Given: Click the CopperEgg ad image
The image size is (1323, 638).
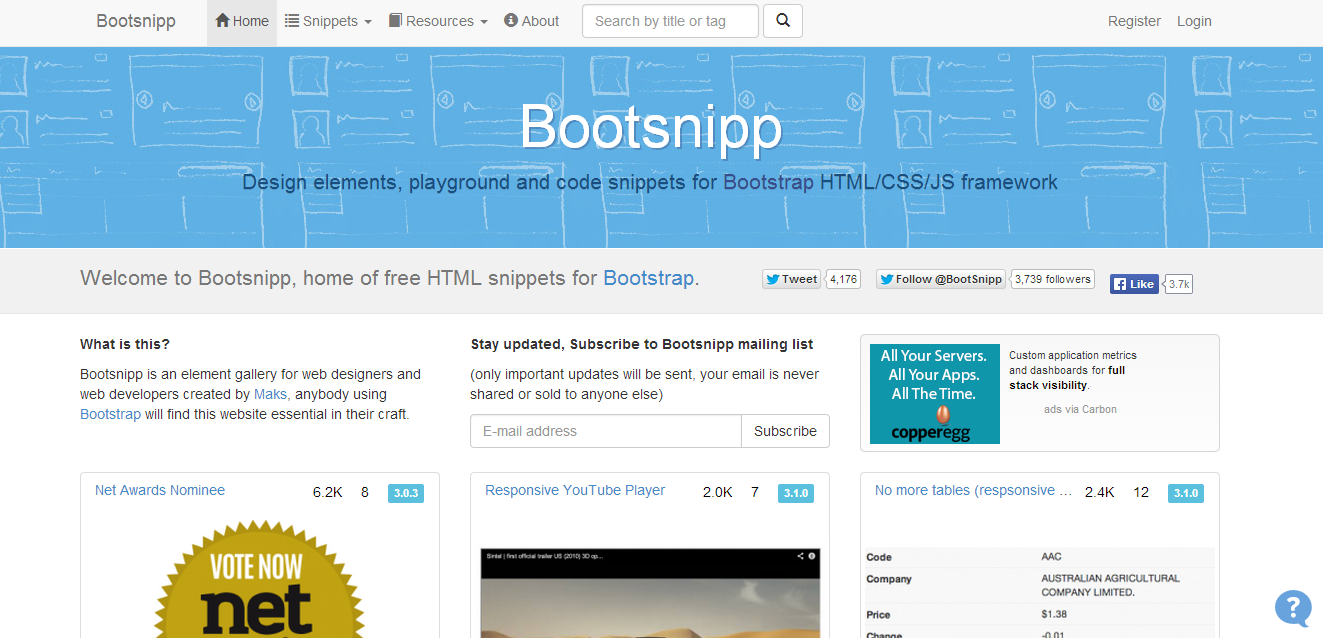Looking at the screenshot, I should point(935,393).
